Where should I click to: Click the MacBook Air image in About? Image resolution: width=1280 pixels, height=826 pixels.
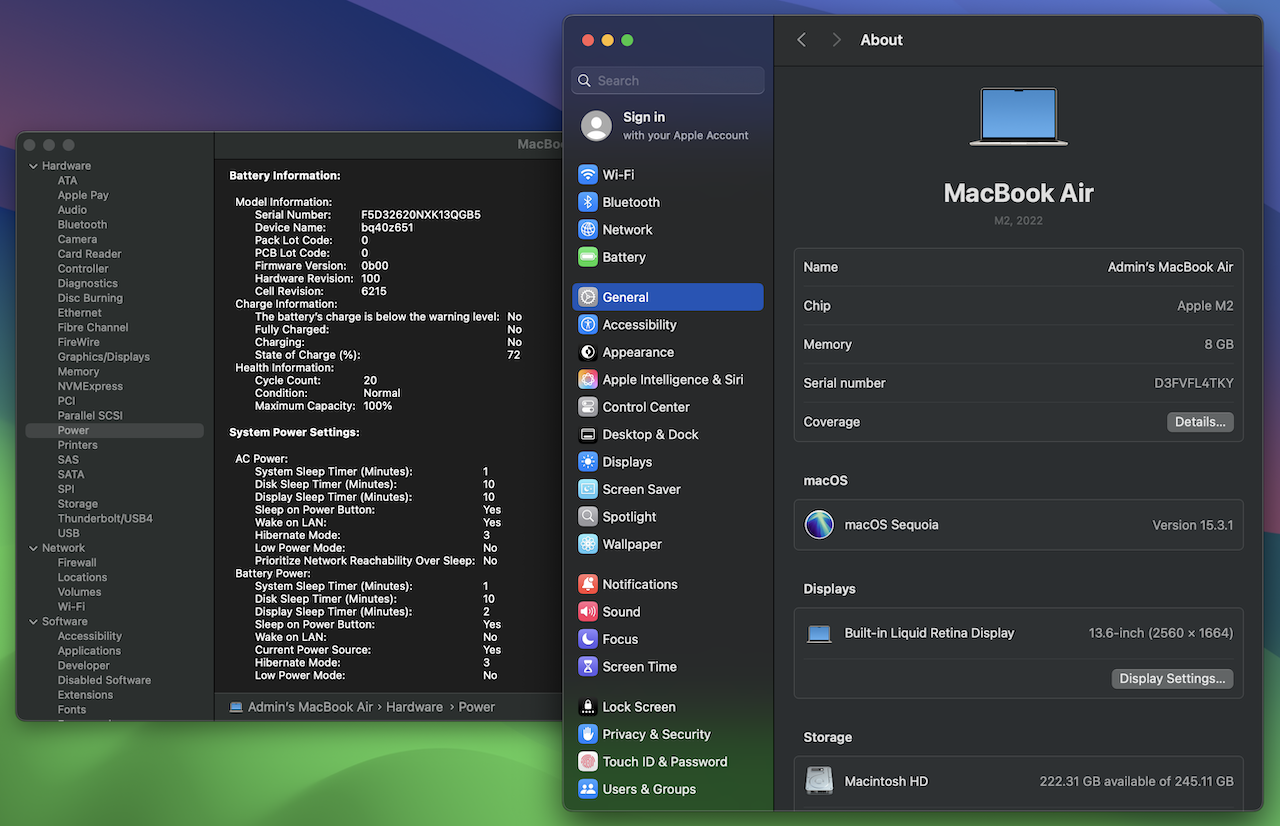pyautogui.click(x=1018, y=117)
